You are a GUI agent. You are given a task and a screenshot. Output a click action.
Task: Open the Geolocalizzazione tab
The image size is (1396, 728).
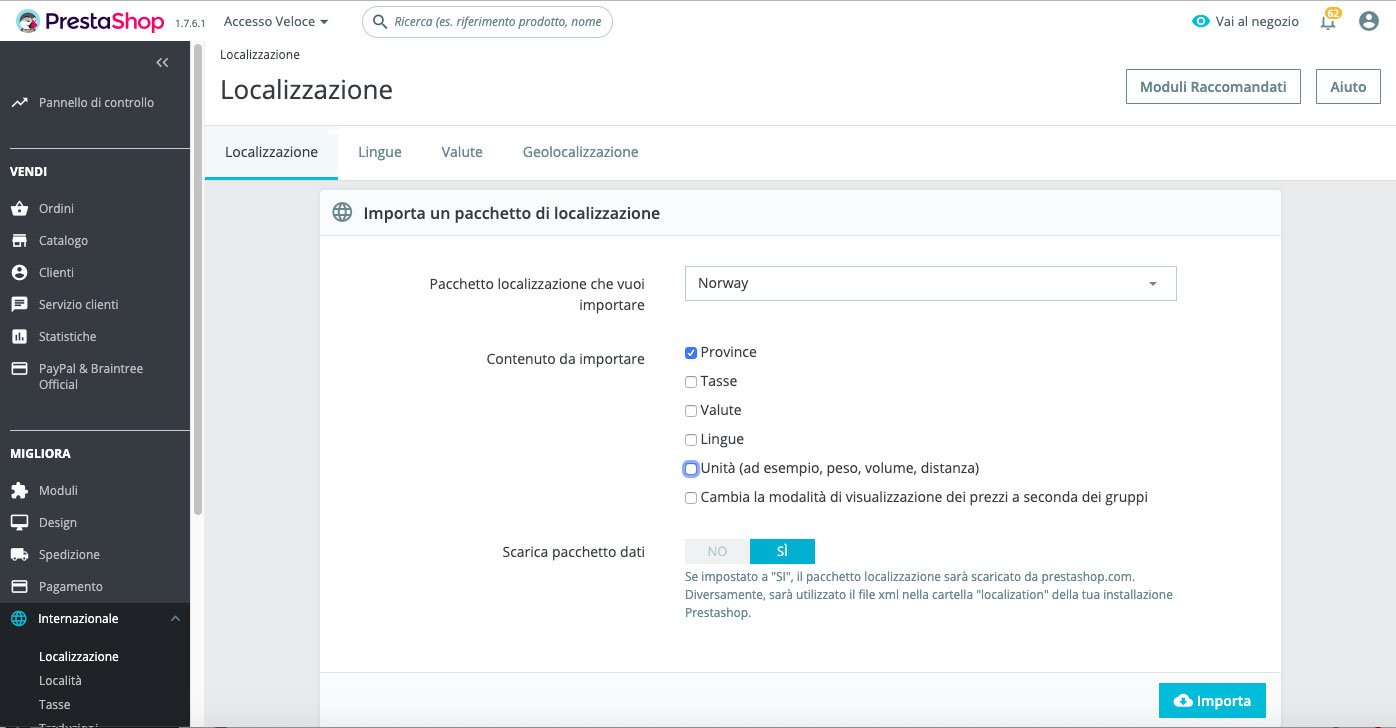580,152
